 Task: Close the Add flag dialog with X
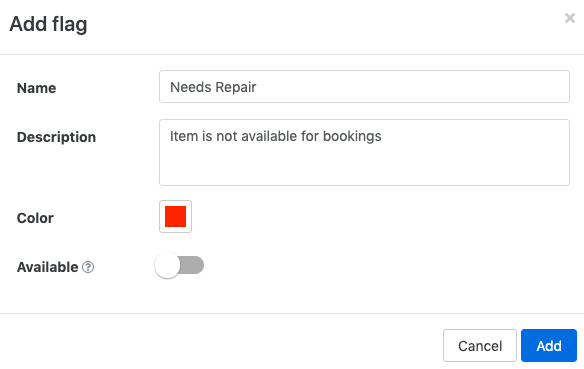569,18
